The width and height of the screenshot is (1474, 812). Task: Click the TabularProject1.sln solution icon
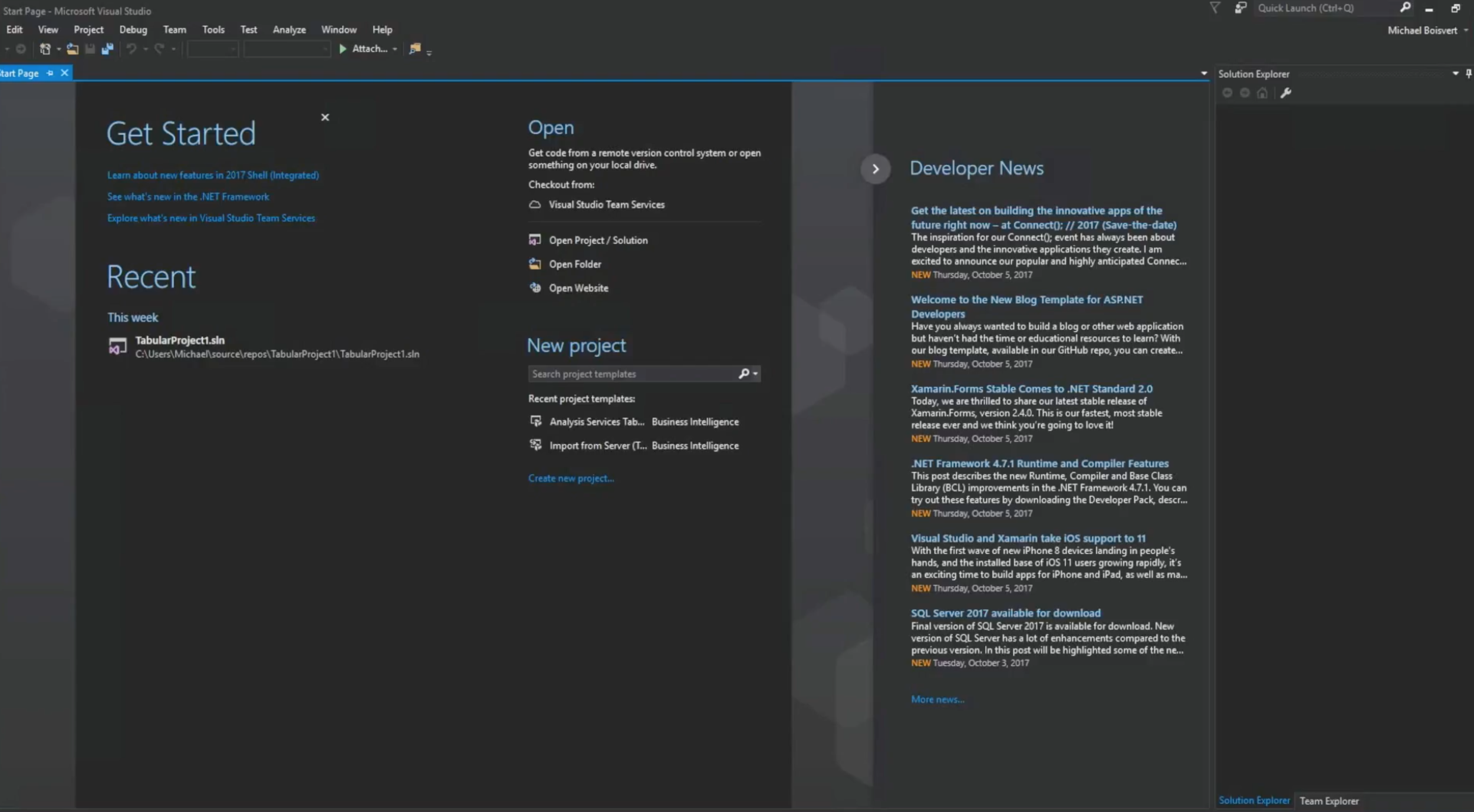(117, 346)
